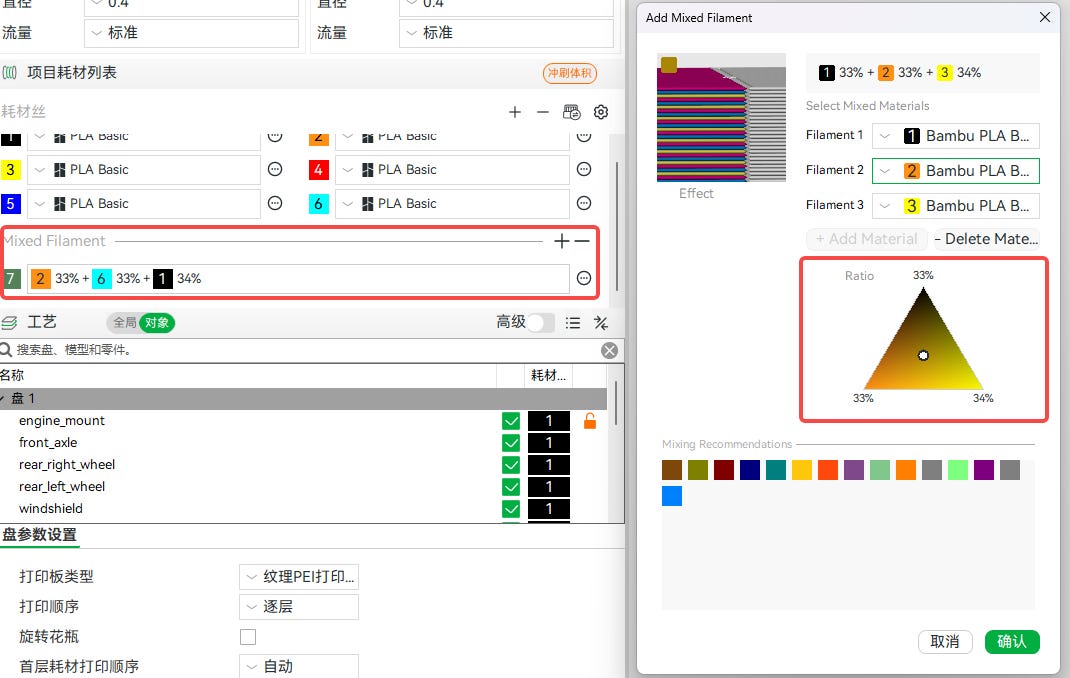Image resolution: width=1070 pixels, height=678 pixels.
Task: Open filament settings gear icon
Action: pos(601,112)
